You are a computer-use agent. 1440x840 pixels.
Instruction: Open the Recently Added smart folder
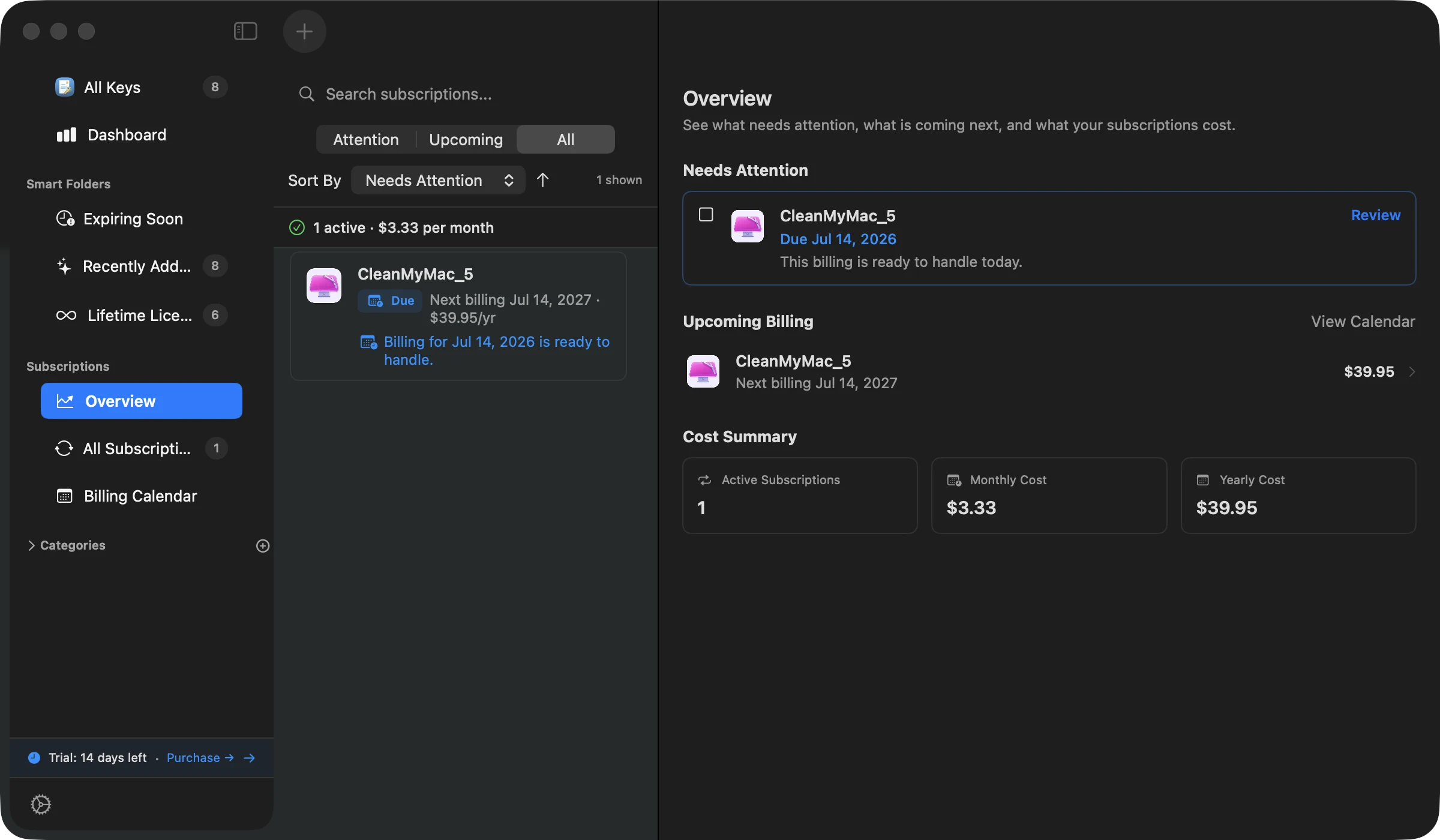coord(142,266)
